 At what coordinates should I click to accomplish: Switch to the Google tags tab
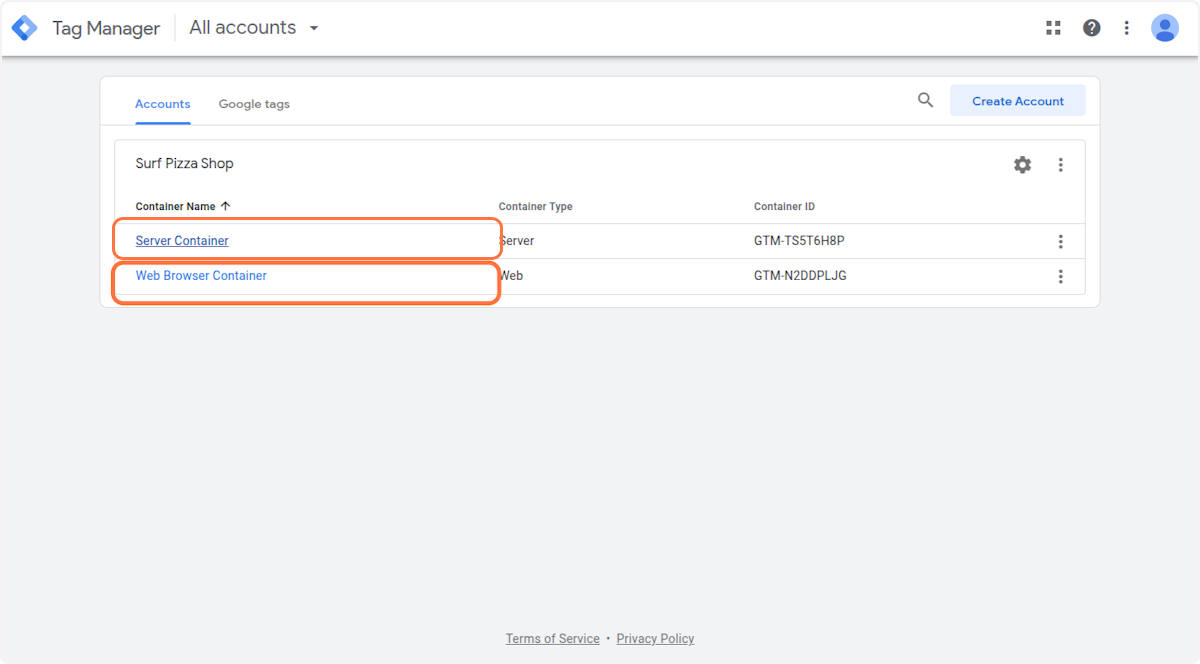point(254,104)
